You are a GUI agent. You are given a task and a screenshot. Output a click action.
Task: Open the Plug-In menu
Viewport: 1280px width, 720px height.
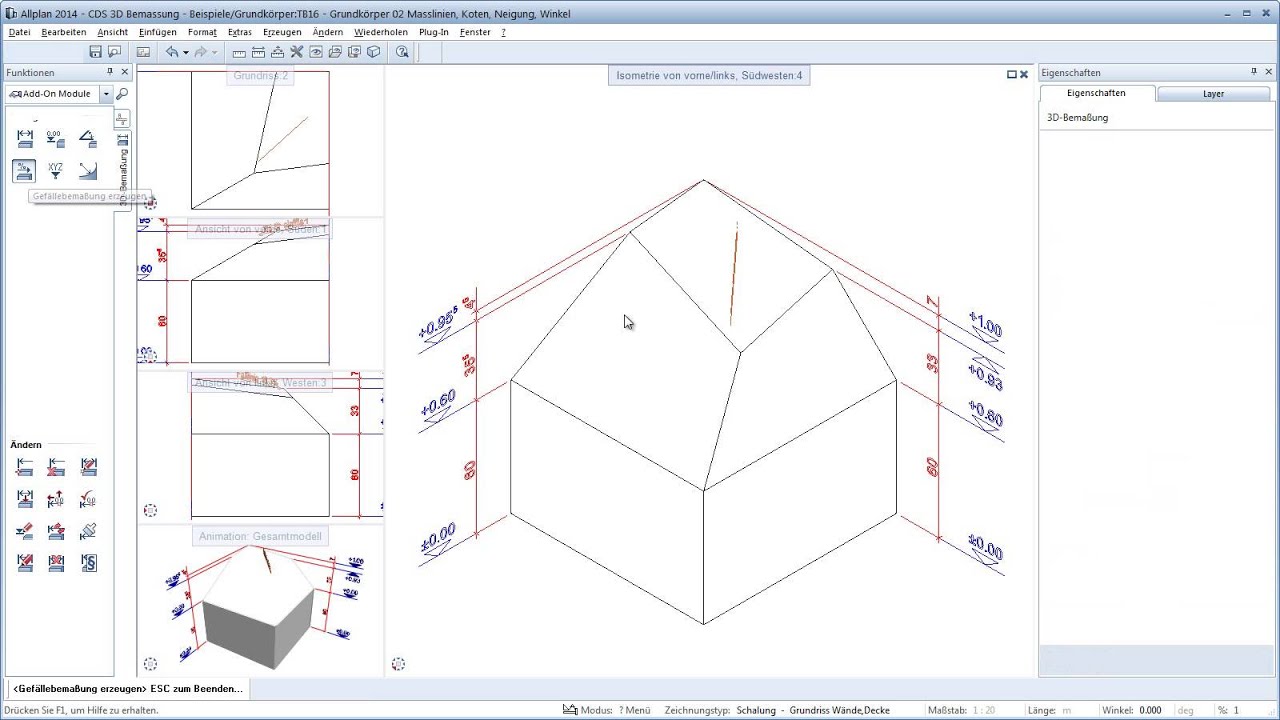(x=434, y=32)
